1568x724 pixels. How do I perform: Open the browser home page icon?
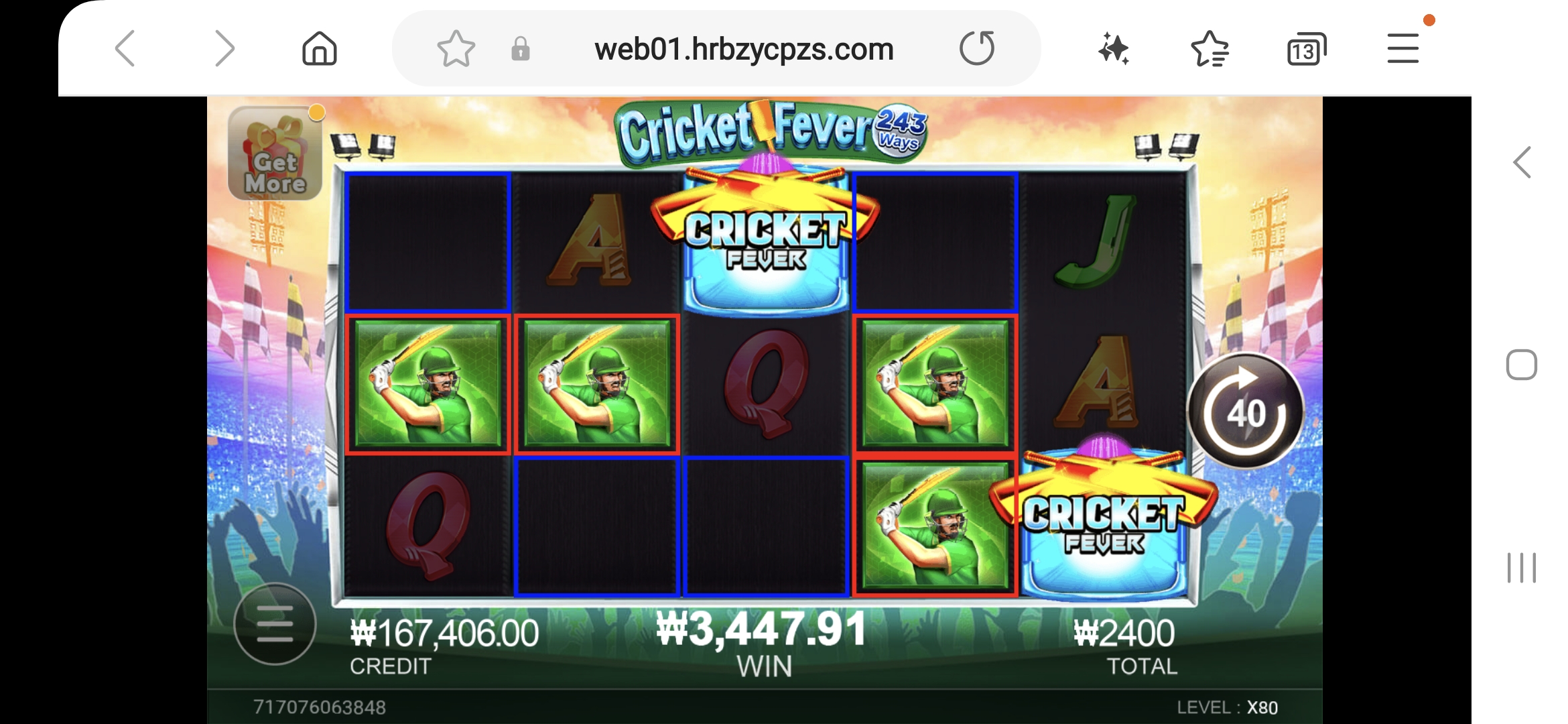pyautogui.click(x=320, y=48)
